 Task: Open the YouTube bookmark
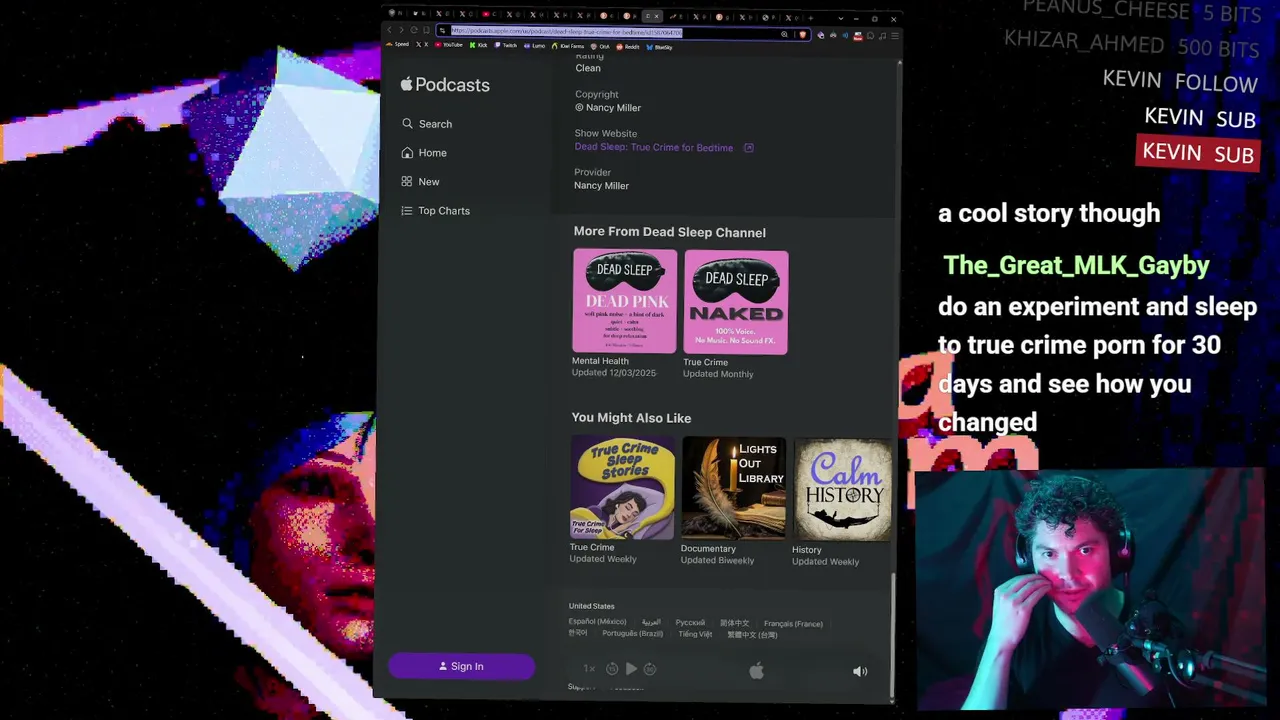click(448, 45)
